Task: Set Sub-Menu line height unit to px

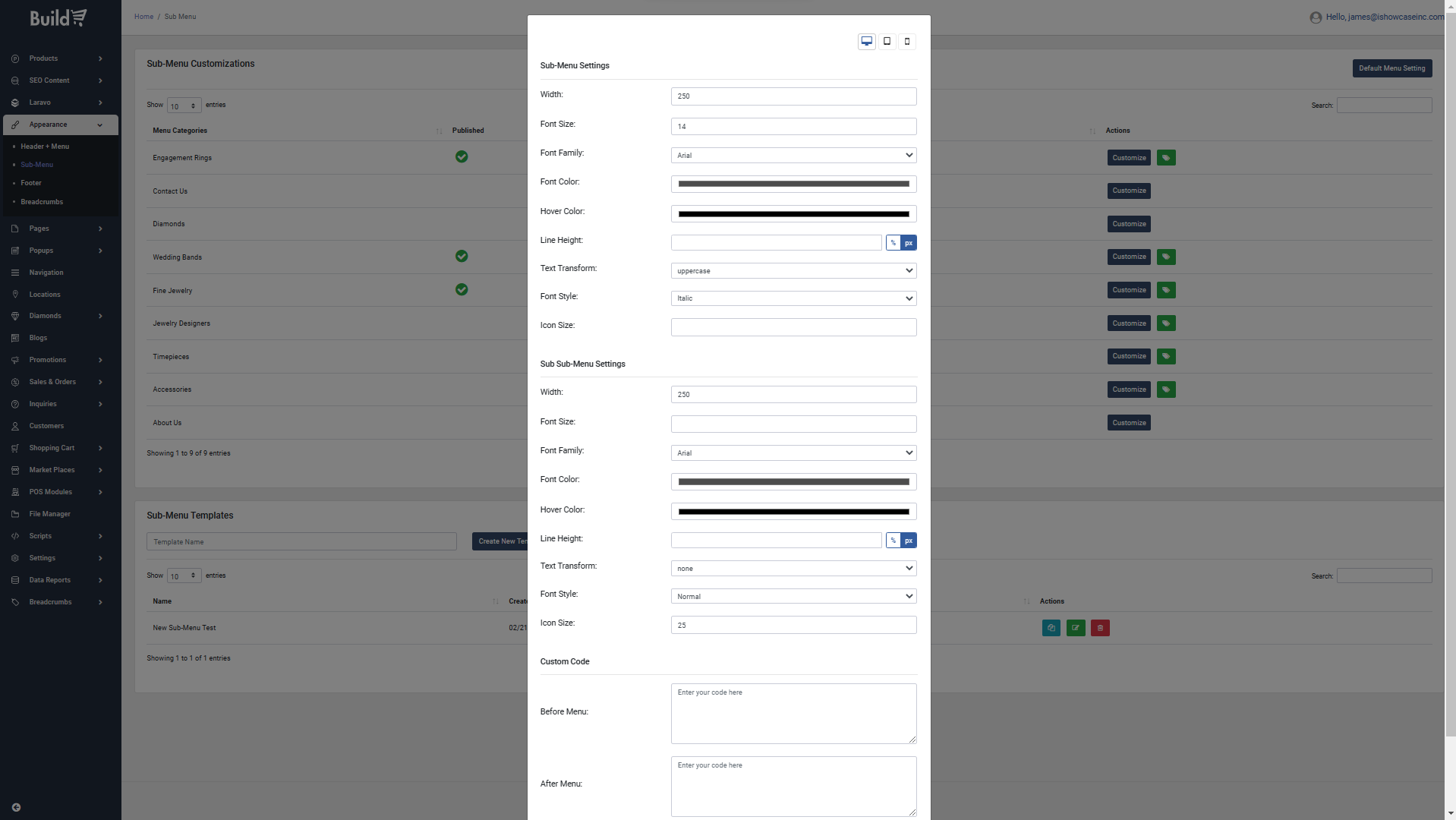Action: tap(909, 243)
